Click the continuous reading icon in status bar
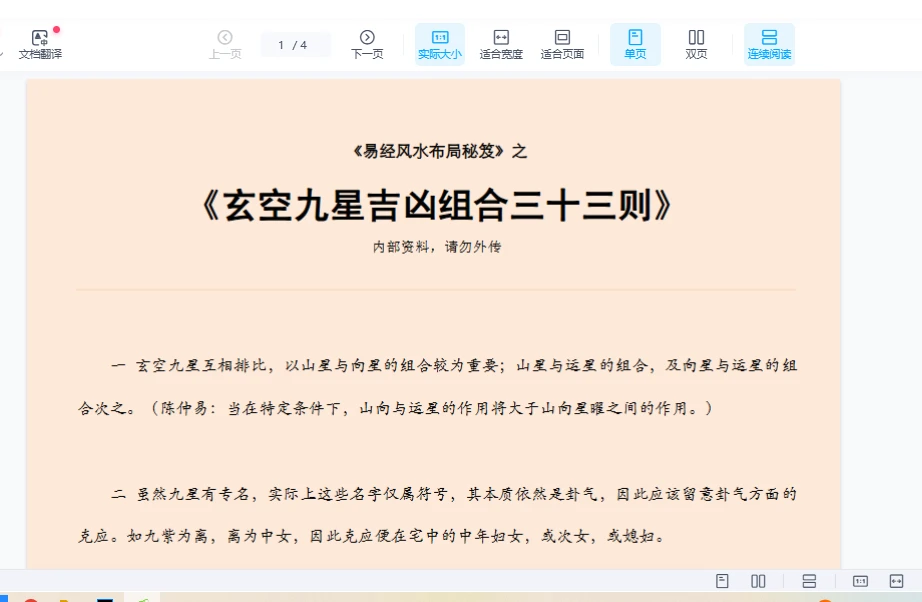The width and height of the screenshot is (922, 602). tap(807, 580)
